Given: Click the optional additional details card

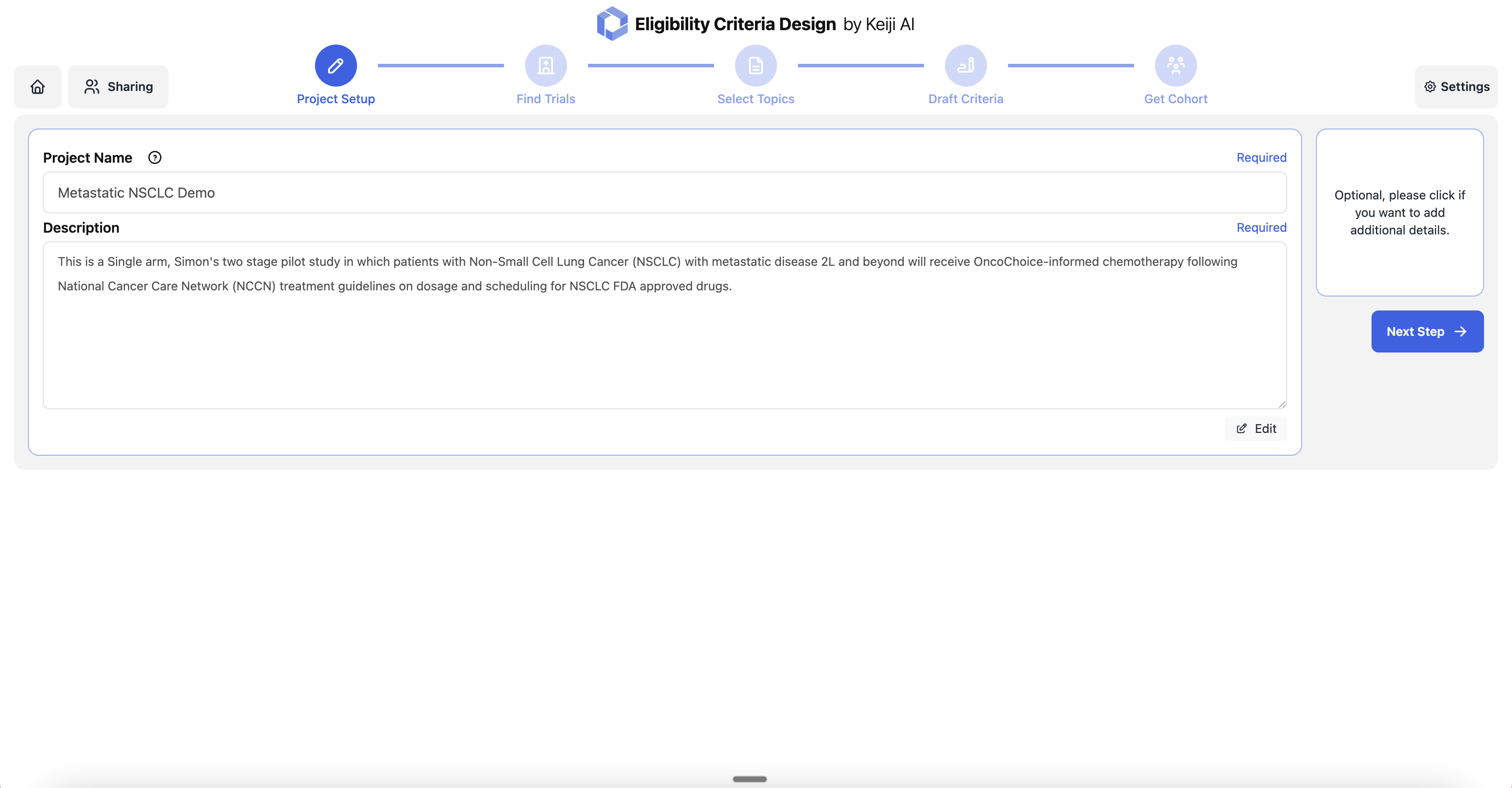Looking at the screenshot, I should coord(1399,213).
